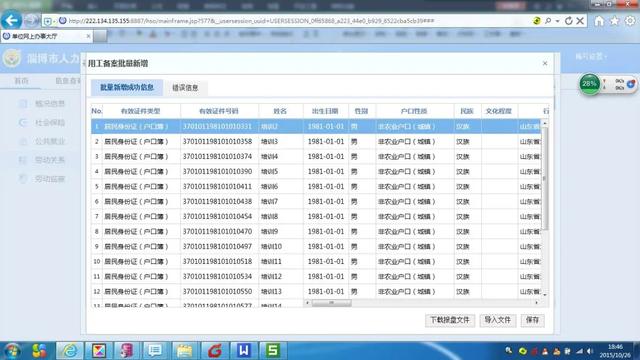640x360 pixels.
Task: Click the compatibility view icon in the address bar
Action: (x=537, y=21)
